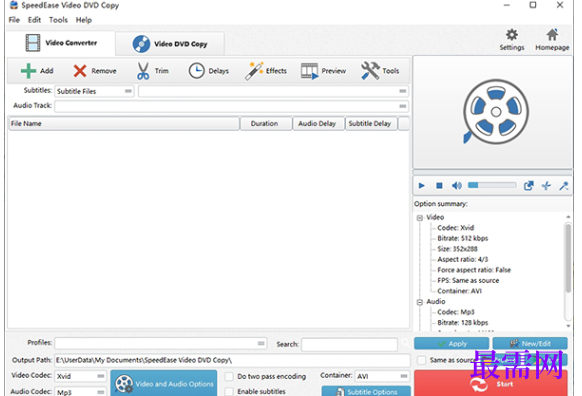
Task: Open the Subtitle Files dropdown
Action: pos(94,91)
